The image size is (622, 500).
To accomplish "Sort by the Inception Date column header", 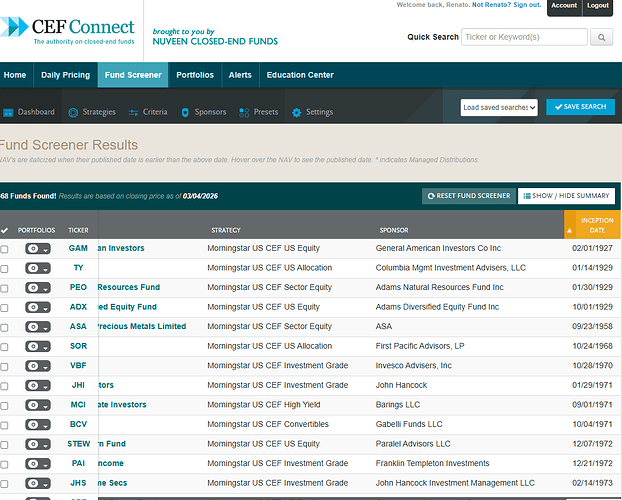I will (597, 225).
